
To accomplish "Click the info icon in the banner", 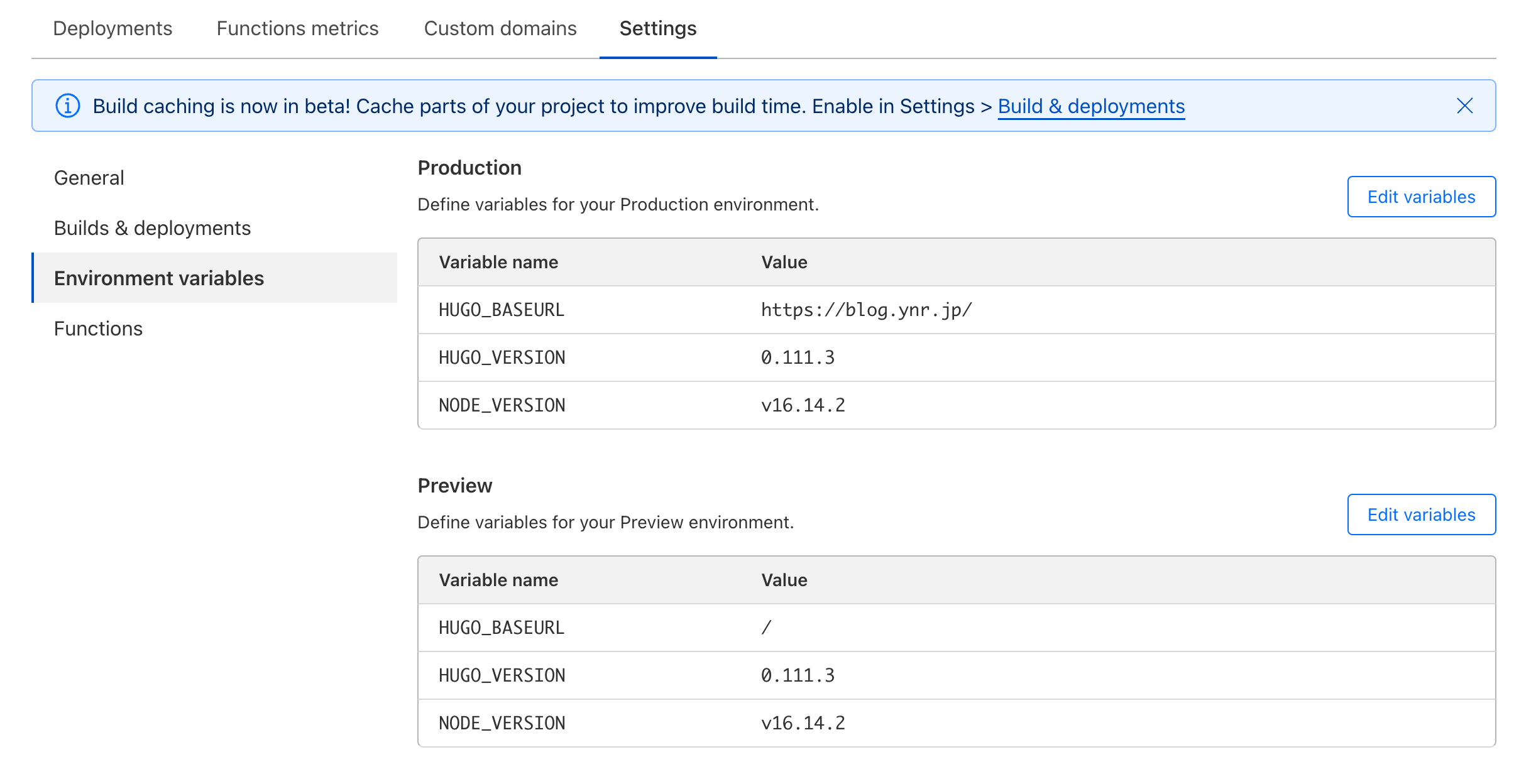I will coord(68,106).
